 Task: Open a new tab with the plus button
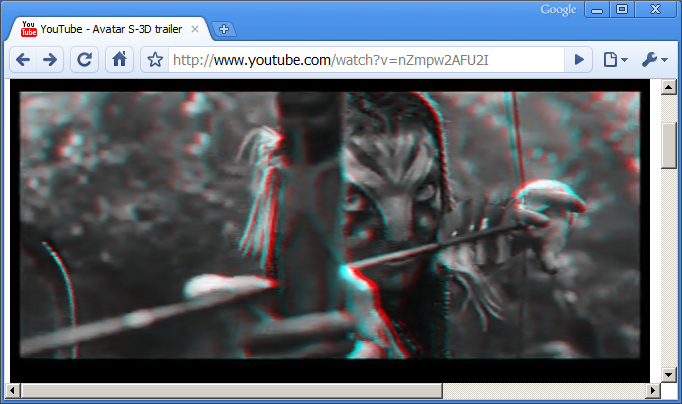pyautogui.click(x=224, y=29)
